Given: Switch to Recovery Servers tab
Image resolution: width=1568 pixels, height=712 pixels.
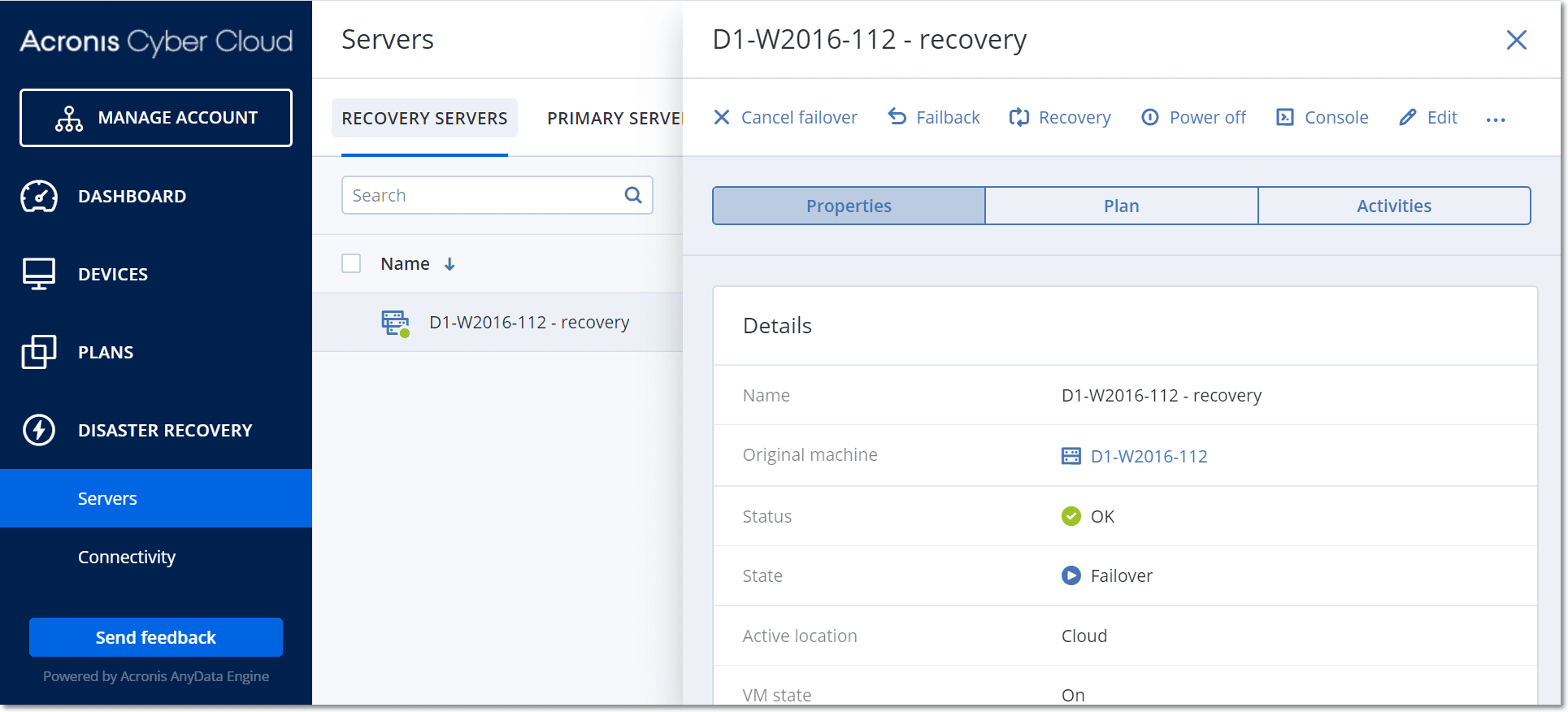Looking at the screenshot, I should point(424,119).
